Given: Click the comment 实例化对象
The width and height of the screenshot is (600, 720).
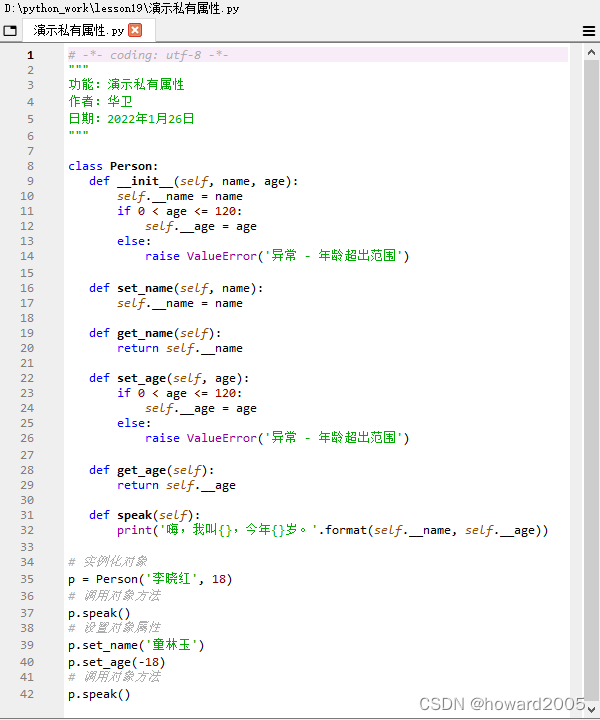Looking at the screenshot, I should click(108, 562).
